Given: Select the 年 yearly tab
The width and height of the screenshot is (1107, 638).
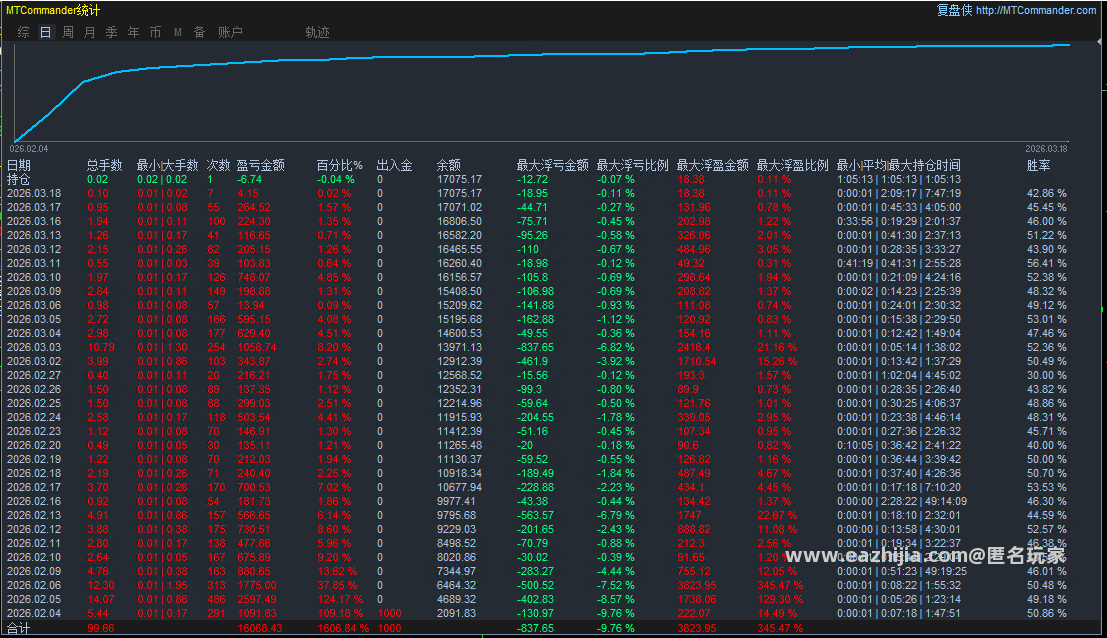Looking at the screenshot, I should (133, 32).
